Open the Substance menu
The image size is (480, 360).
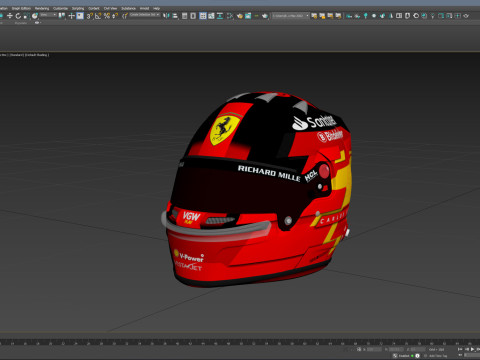128,8
